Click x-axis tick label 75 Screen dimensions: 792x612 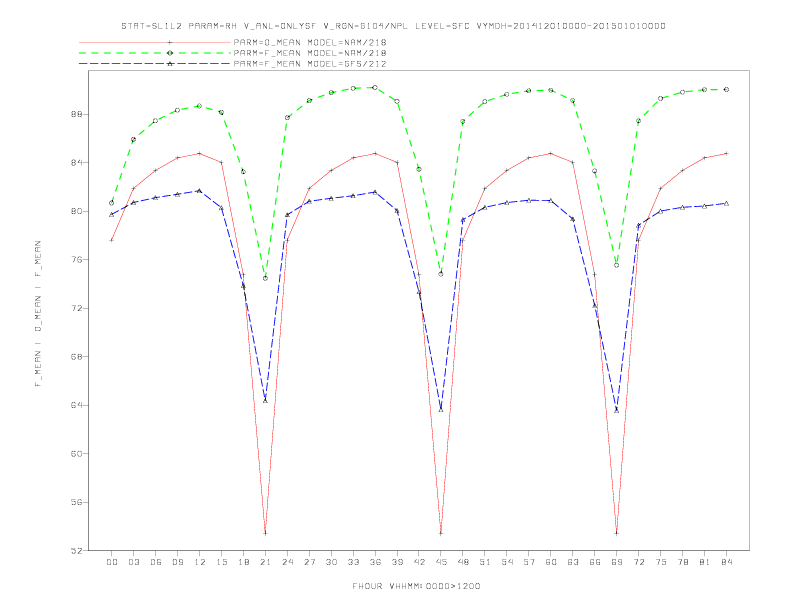tap(661, 562)
